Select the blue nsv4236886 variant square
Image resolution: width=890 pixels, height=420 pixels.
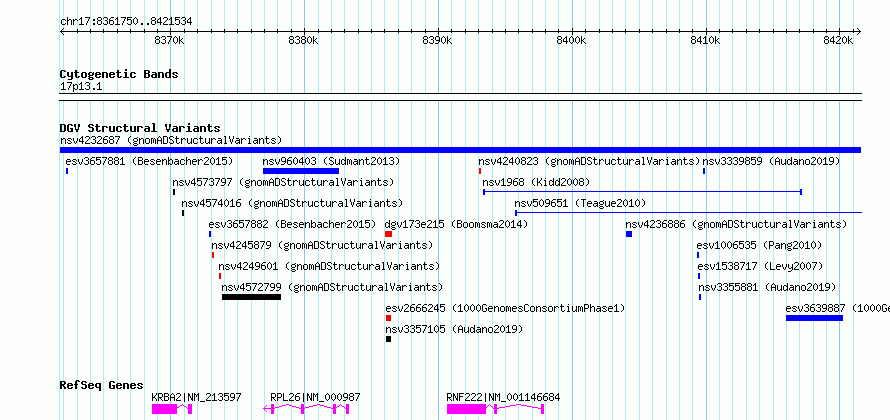(x=629, y=234)
